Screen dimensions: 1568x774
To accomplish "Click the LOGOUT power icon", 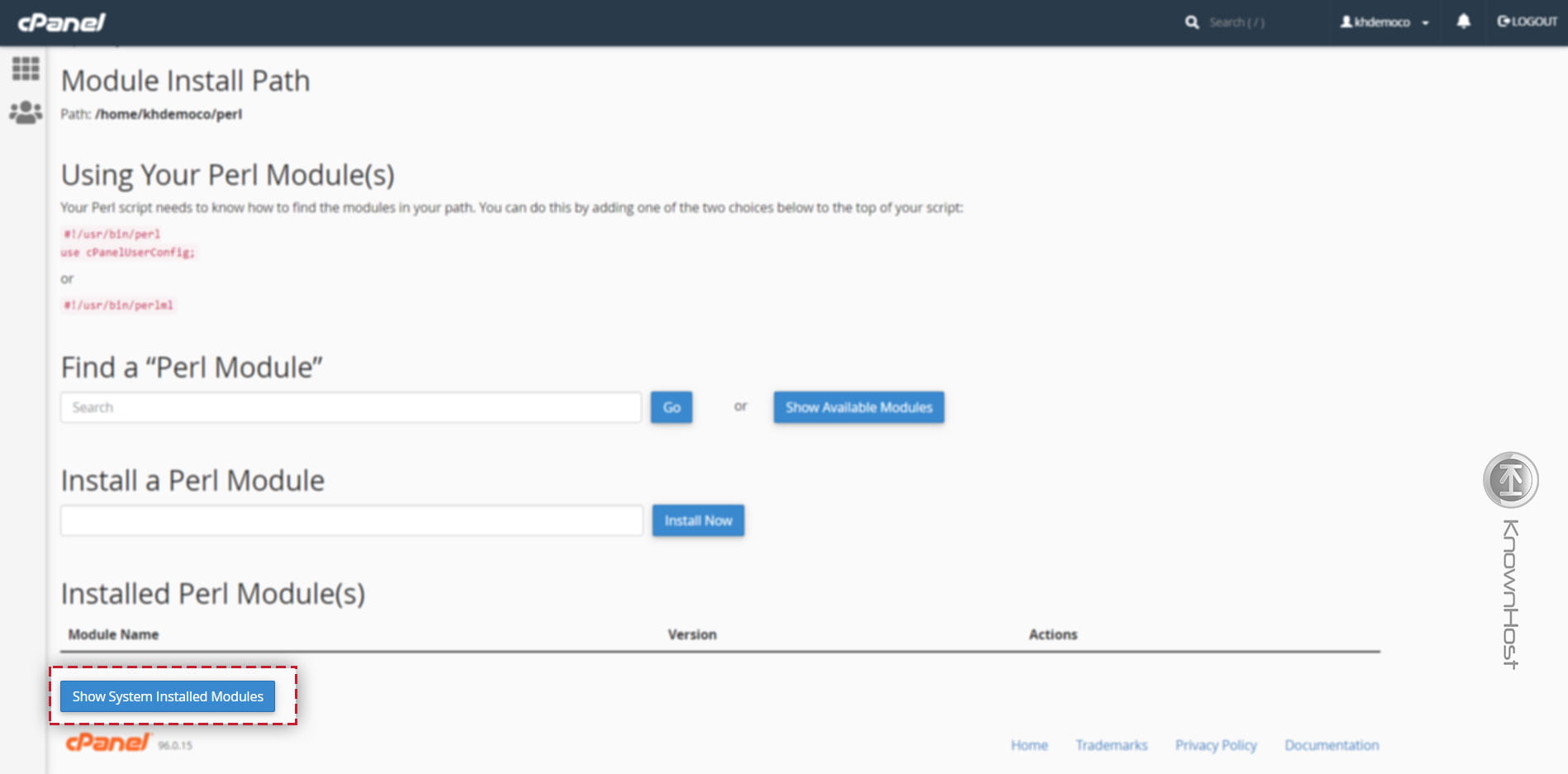I will (1504, 22).
